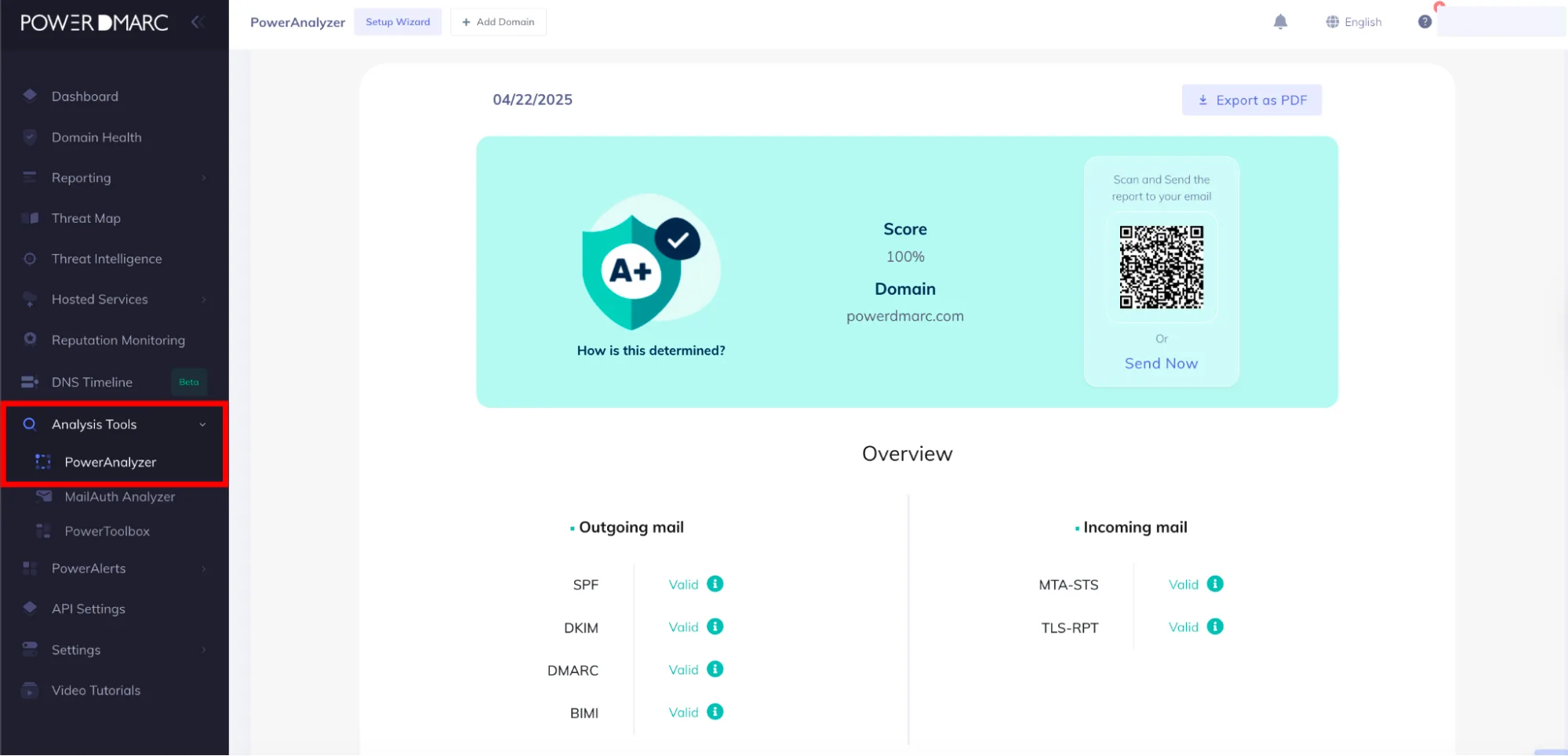This screenshot has width=1568, height=756.
Task: Click the Threat Map icon
Action: click(x=30, y=218)
